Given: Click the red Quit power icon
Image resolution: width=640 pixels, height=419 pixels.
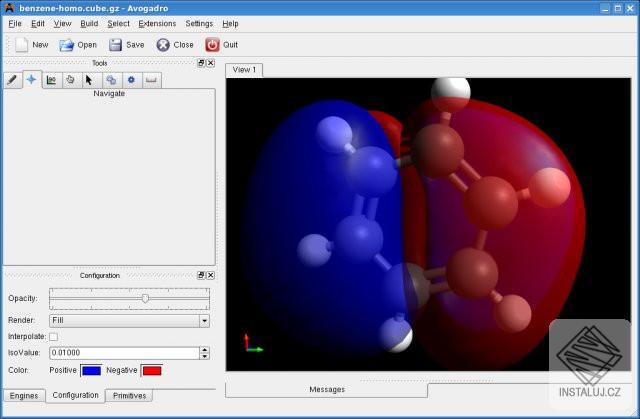Looking at the screenshot, I should coord(212,45).
